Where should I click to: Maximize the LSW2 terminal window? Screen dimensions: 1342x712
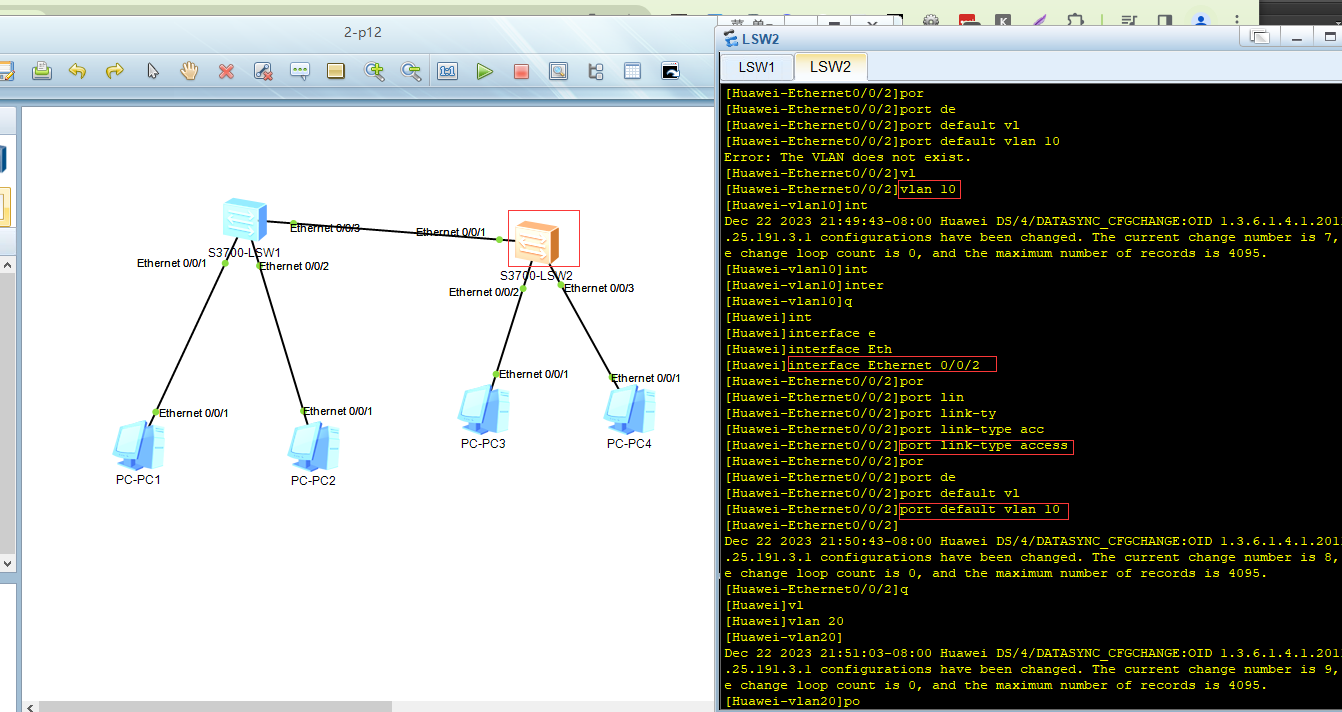coord(1328,37)
